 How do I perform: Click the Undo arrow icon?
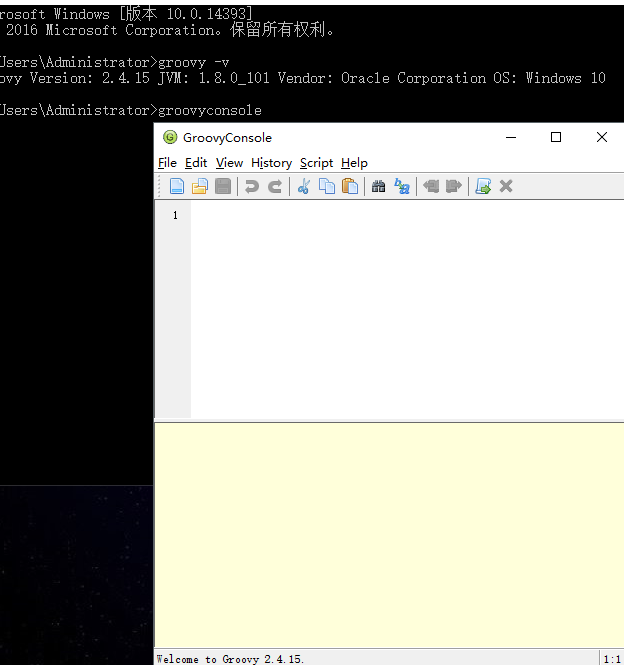click(252, 186)
